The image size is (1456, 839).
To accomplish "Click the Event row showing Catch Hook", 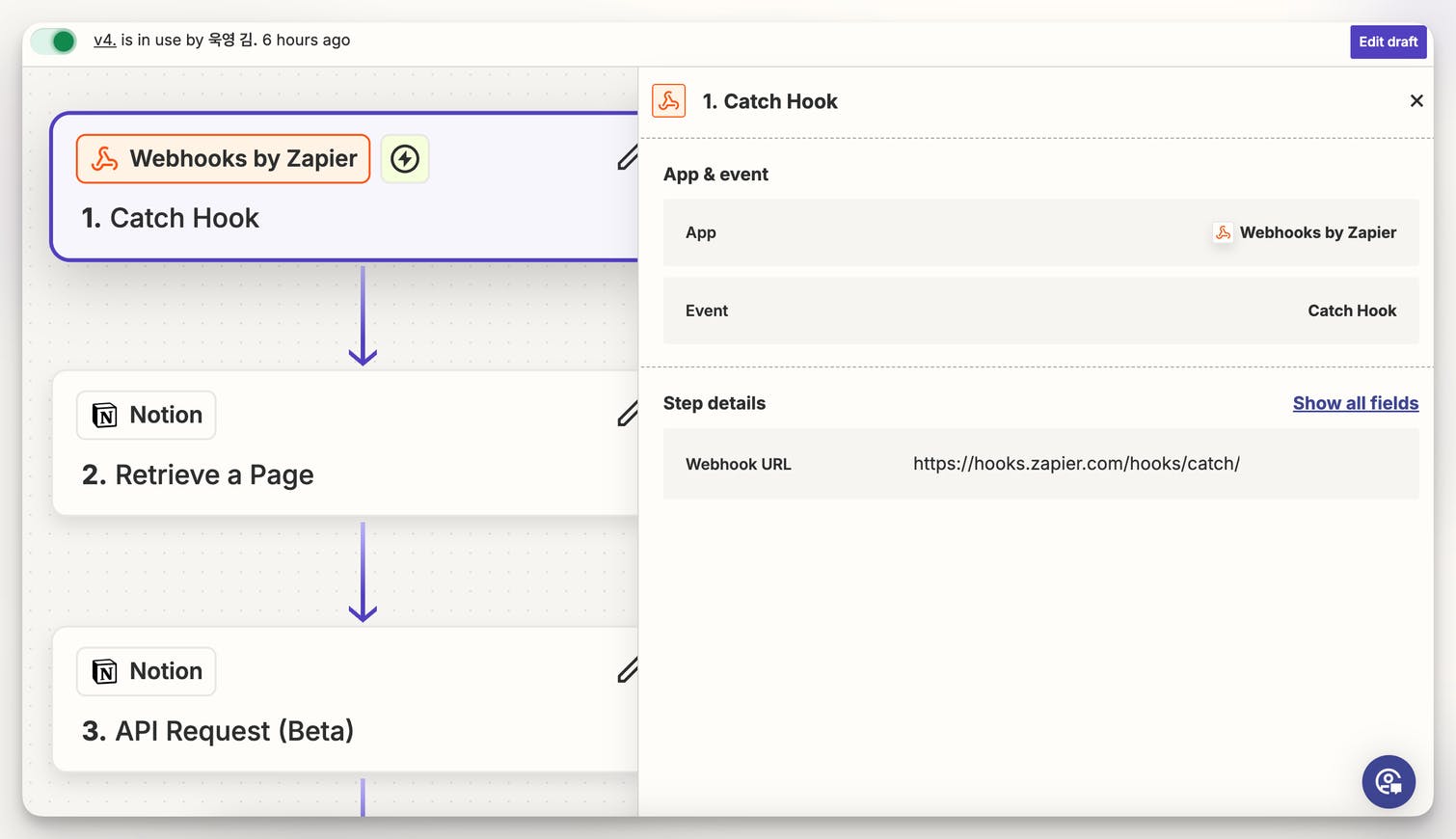I will click(x=1040, y=311).
